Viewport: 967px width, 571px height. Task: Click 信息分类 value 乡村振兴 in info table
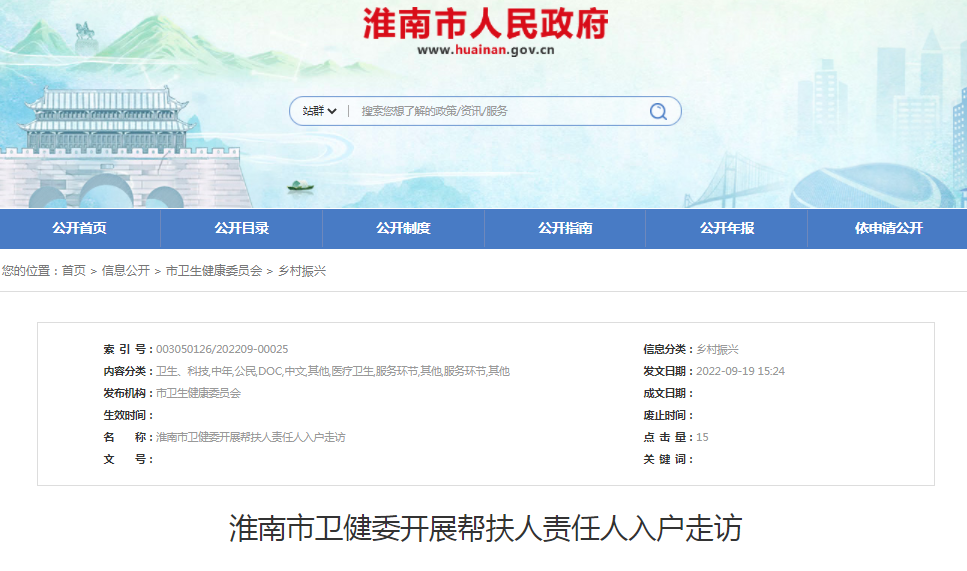click(x=717, y=349)
